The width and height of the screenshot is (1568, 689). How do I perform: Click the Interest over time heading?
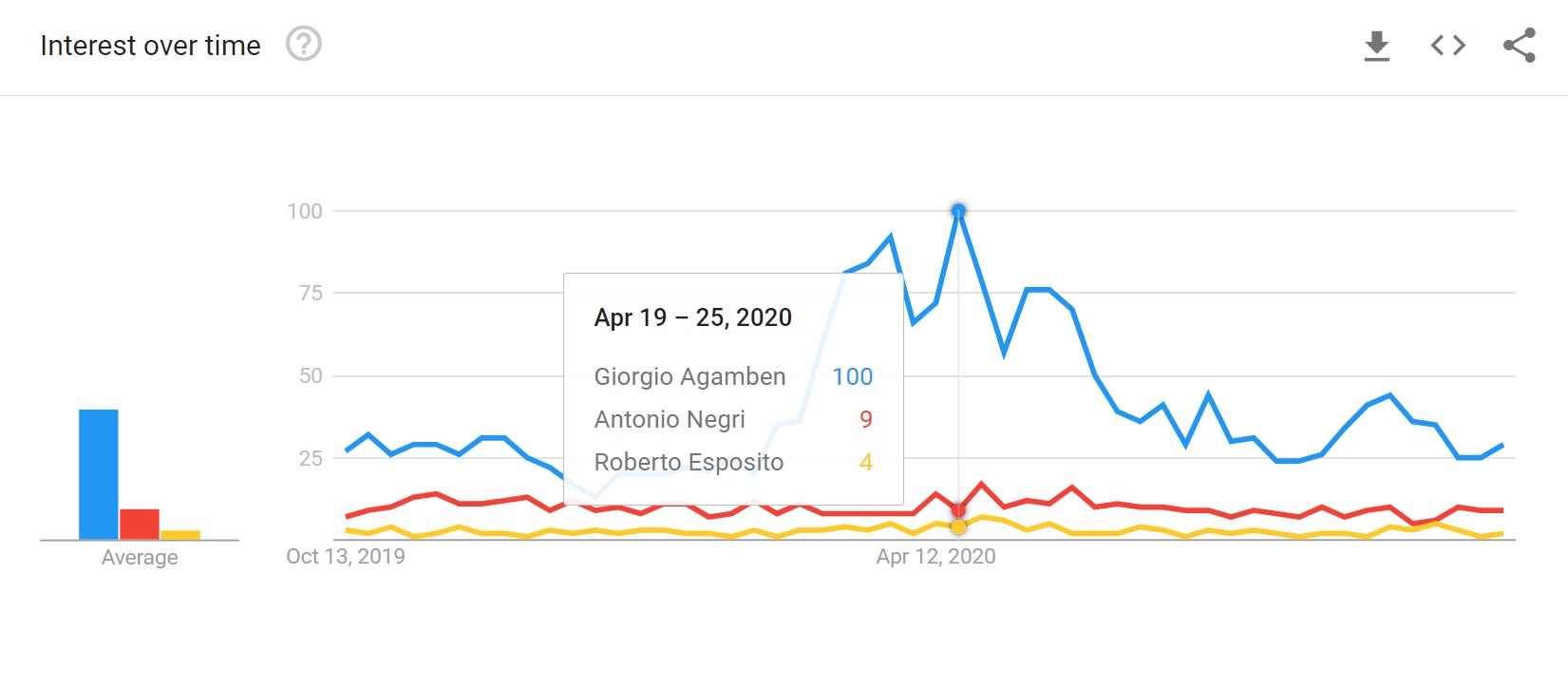pos(150,46)
